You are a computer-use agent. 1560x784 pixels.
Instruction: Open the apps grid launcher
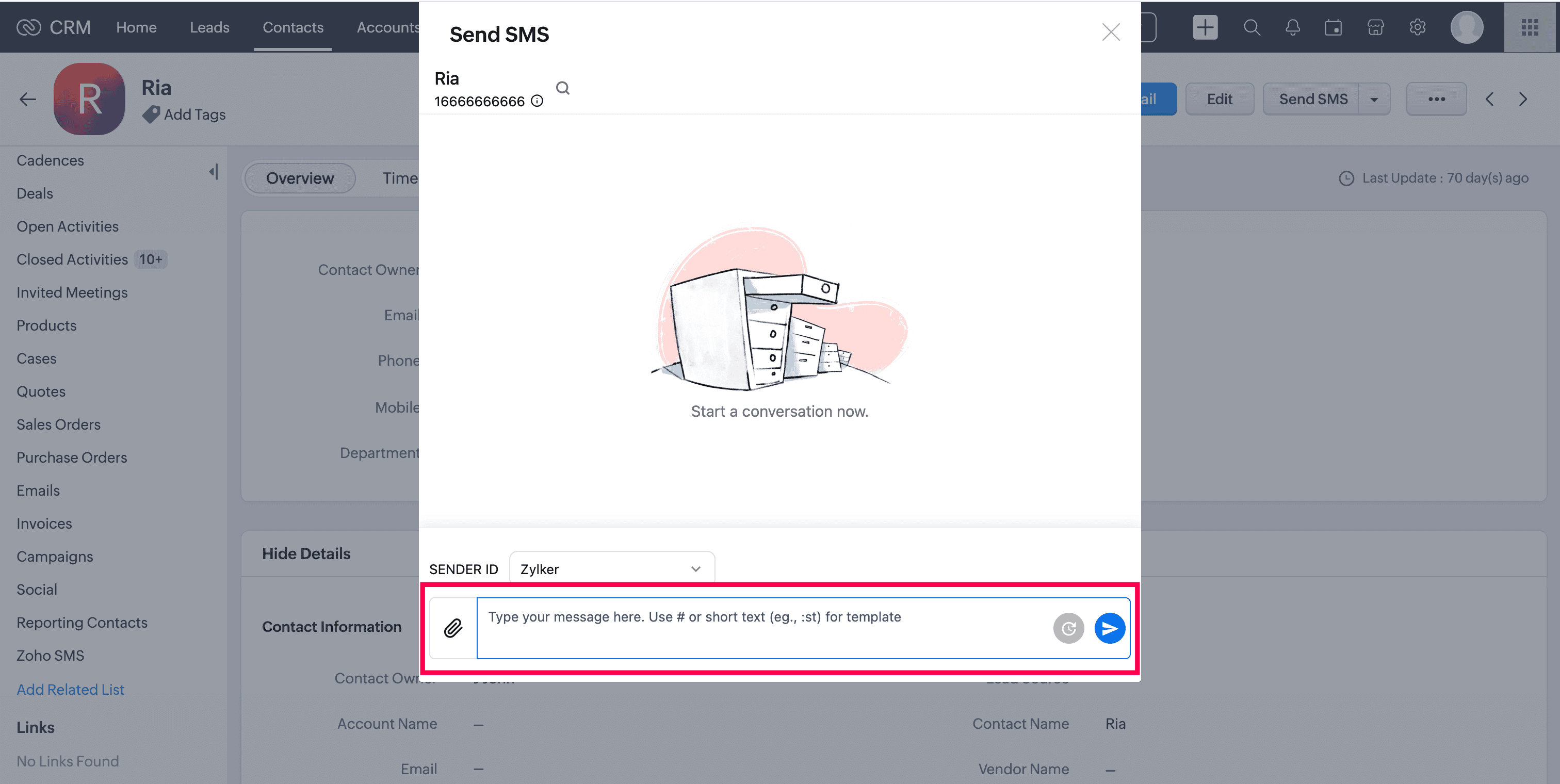pyautogui.click(x=1530, y=27)
